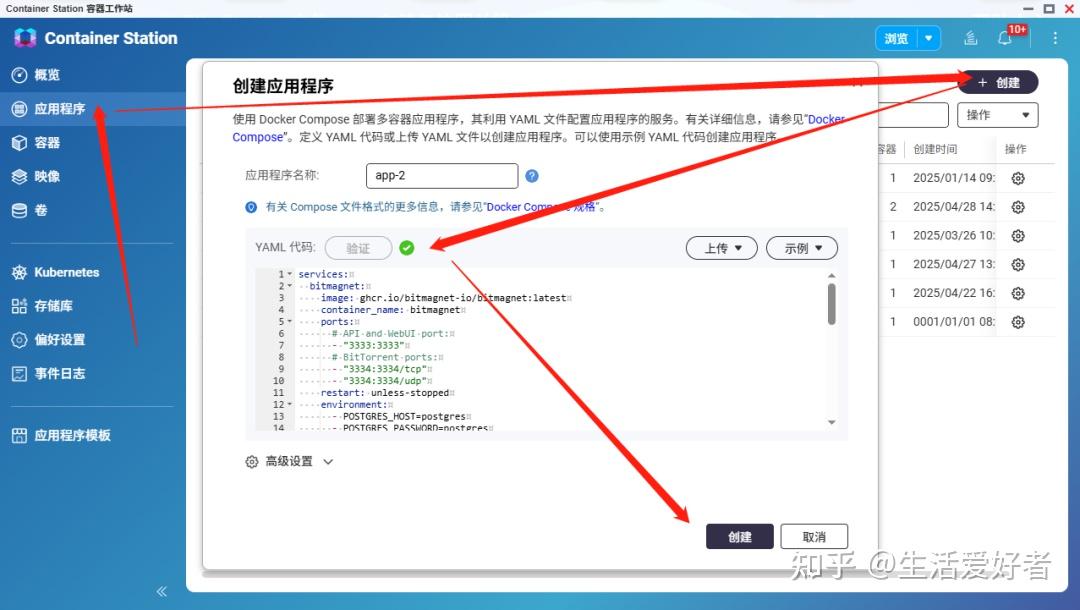The height and width of the screenshot is (610, 1080).
Task: Maximize the Container Station window
Action: [x=1049, y=8]
